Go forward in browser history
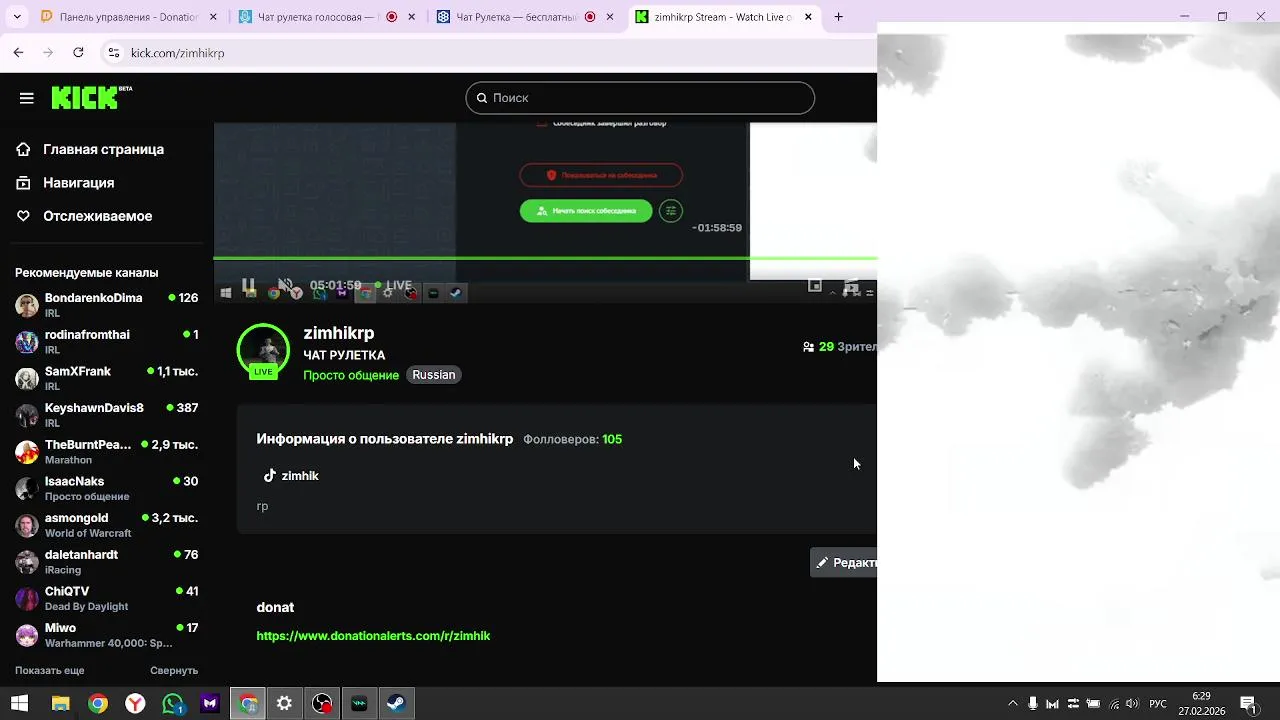The width and height of the screenshot is (1280, 720). click(48, 53)
